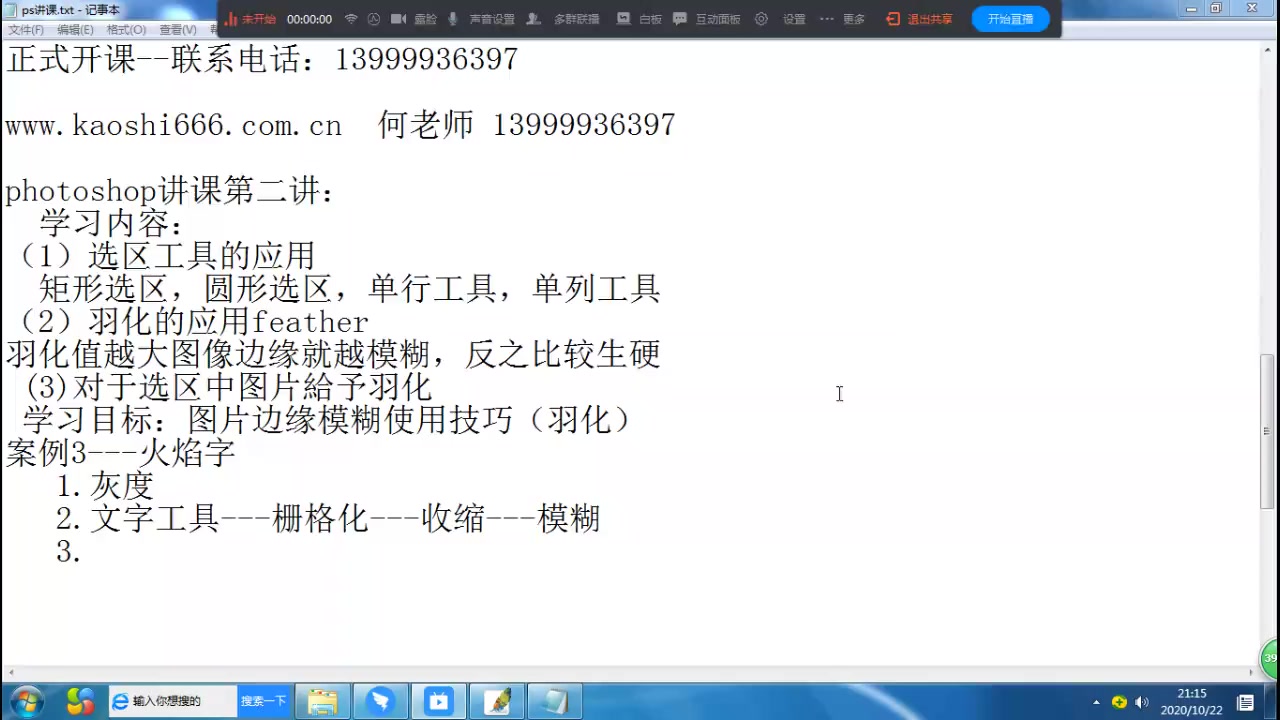Screen dimensions: 1280x720
Task: Open the 查看(V) menu in Notepad
Action: pos(178,30)
